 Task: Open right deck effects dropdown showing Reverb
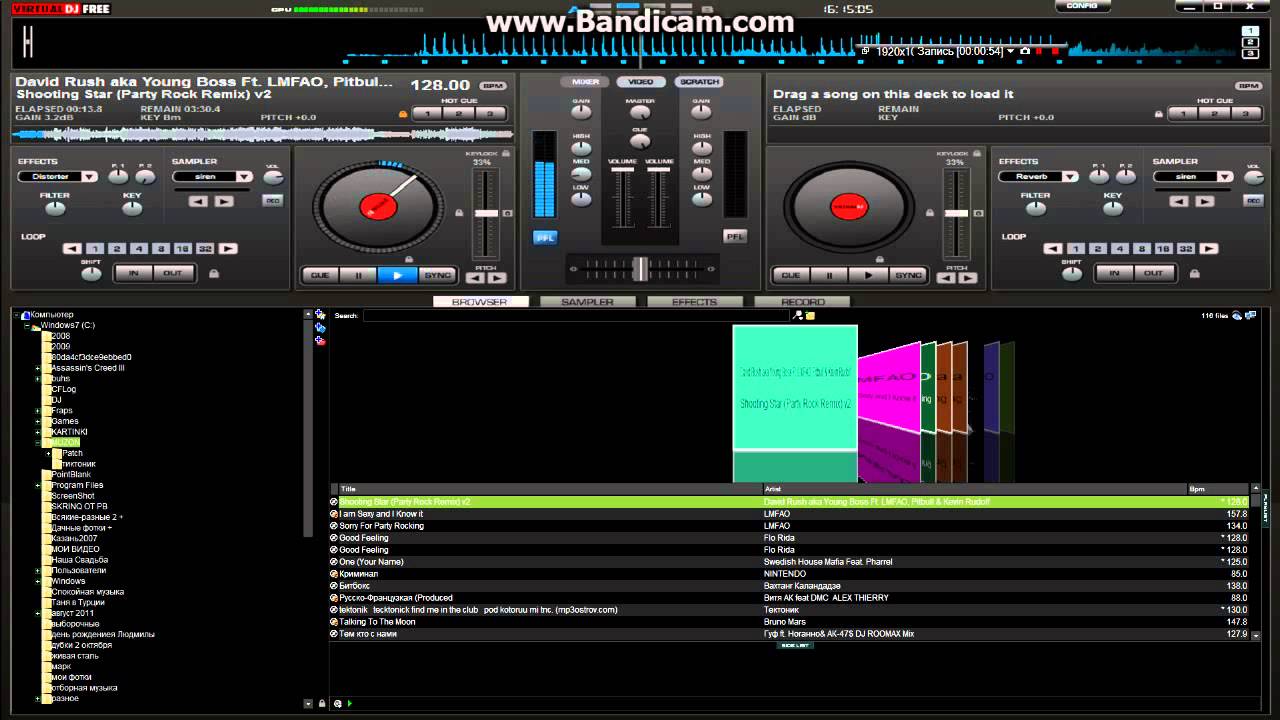pos(1039,177)
